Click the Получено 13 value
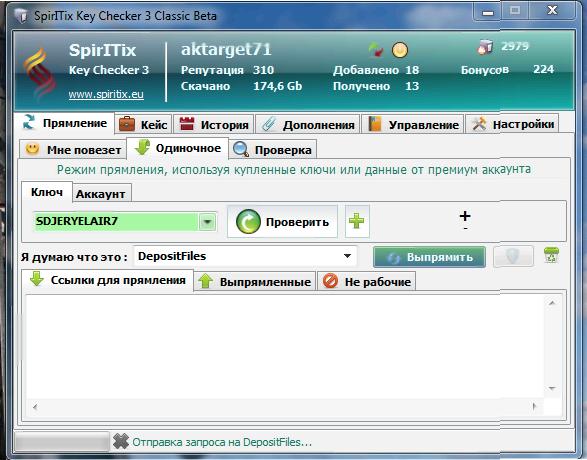 (412, 86)
